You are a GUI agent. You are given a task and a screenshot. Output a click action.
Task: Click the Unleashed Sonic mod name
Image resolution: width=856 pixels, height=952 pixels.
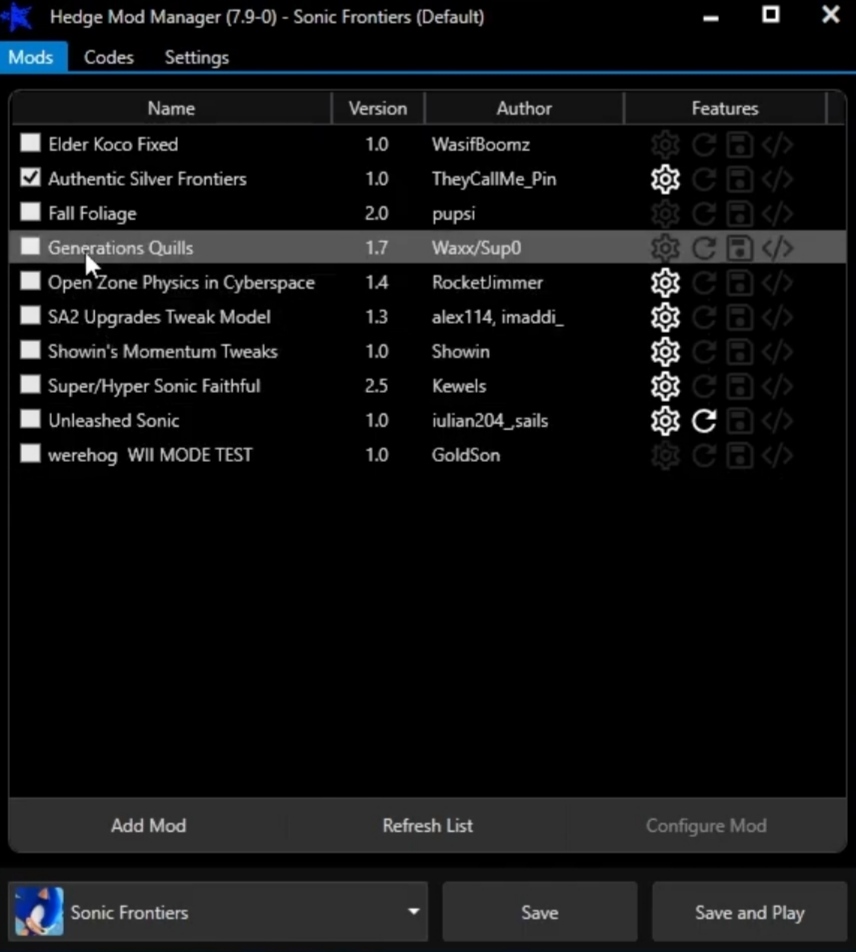(114, 421)
